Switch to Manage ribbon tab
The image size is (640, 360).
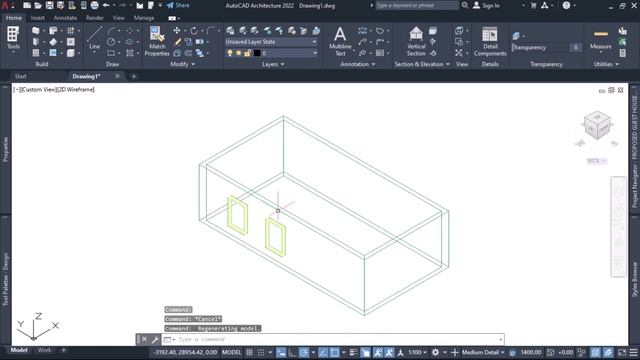pos(144,18)
